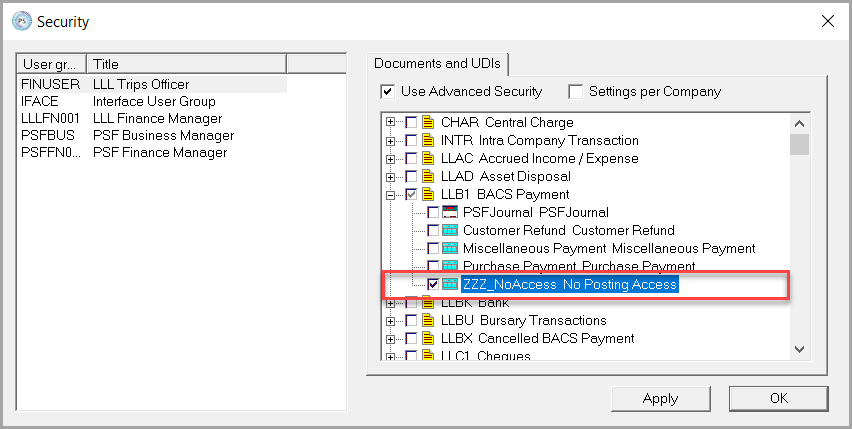The height and width of the screenshot is (429, 852).
Task: Expand the LLBU Bursary Transactions node
Action: 390,321
